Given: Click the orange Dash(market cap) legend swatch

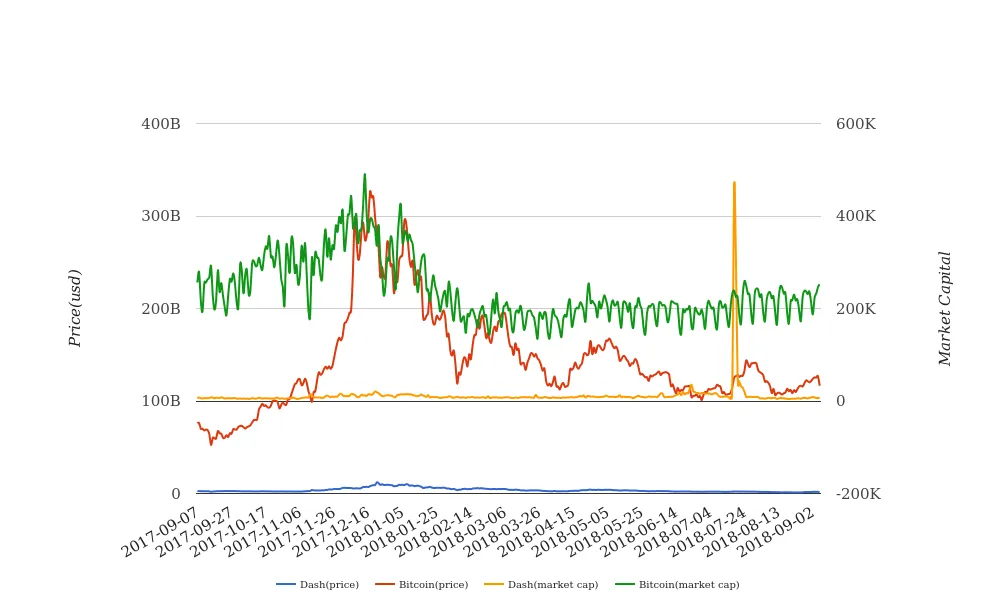Looking at the screenshot, I should pos(494,584).
